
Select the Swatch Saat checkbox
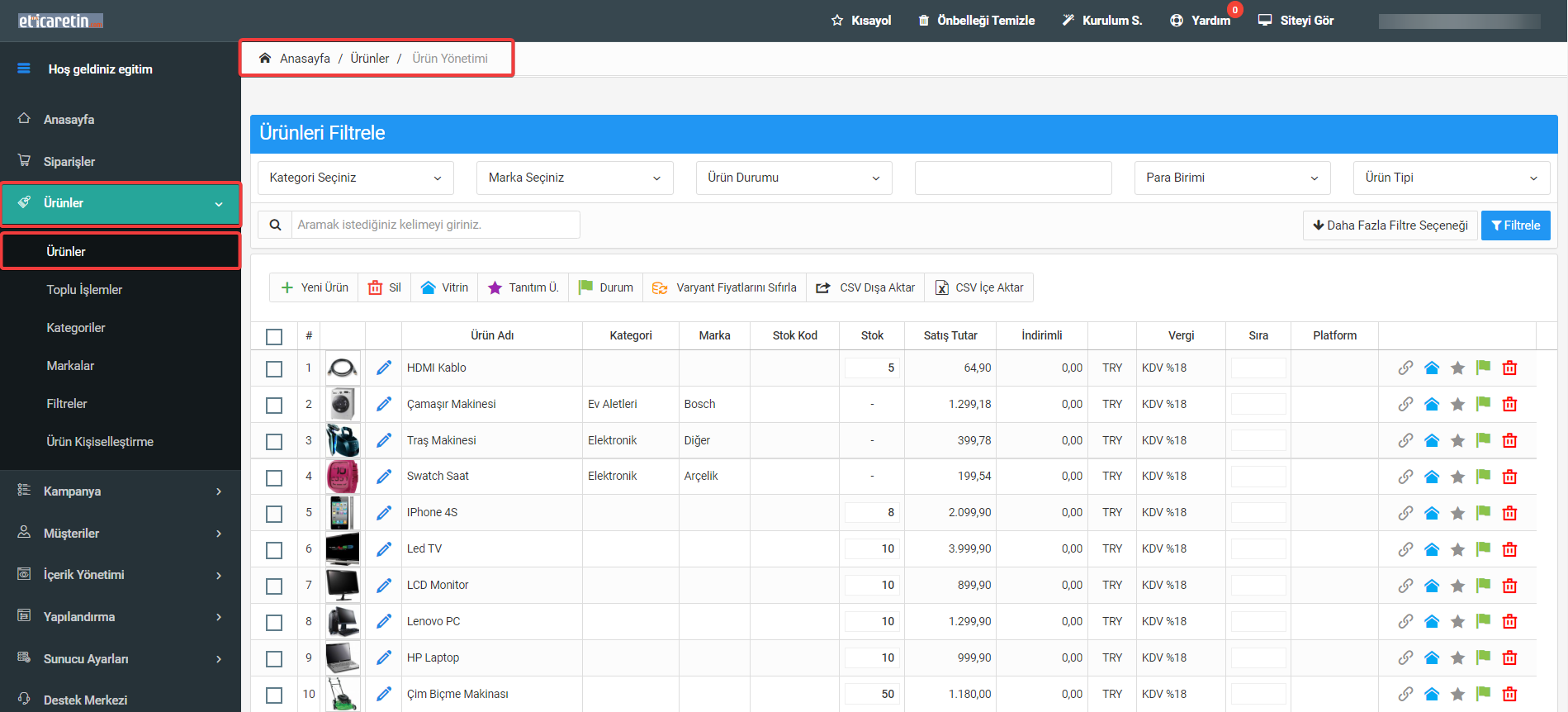point(274,477)
